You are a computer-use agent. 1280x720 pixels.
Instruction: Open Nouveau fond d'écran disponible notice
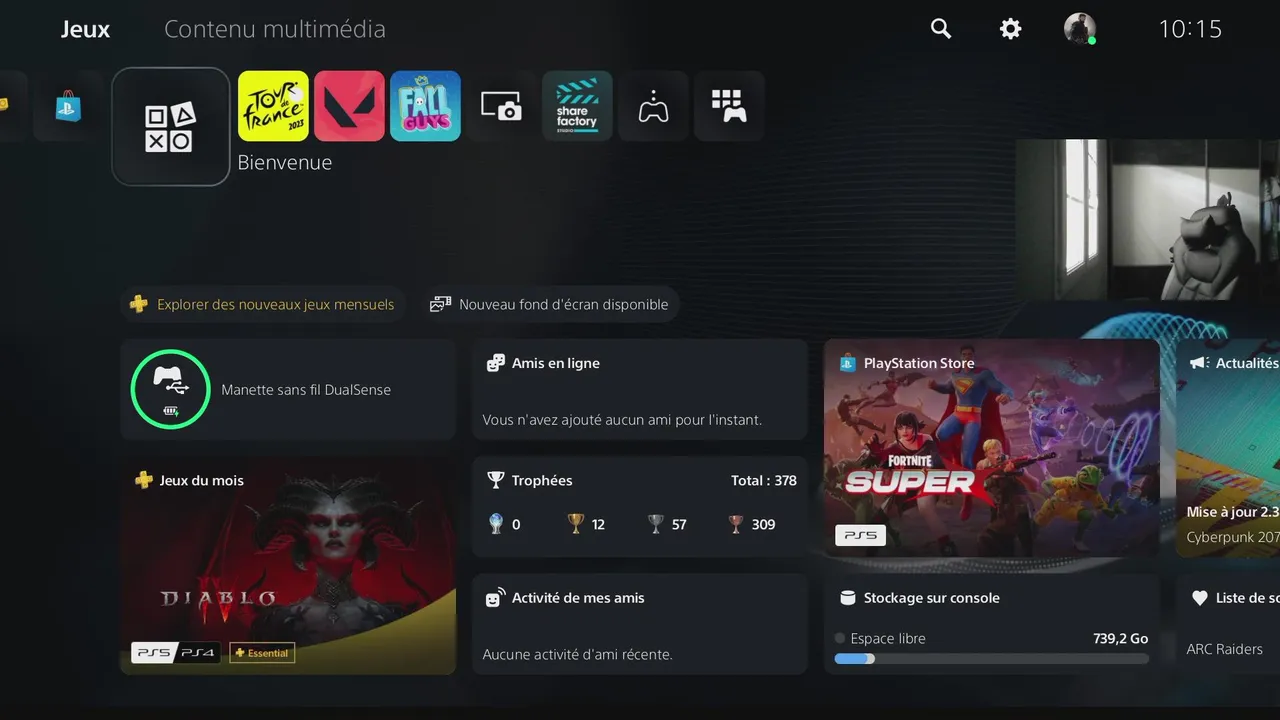click(x=549, y=304)
